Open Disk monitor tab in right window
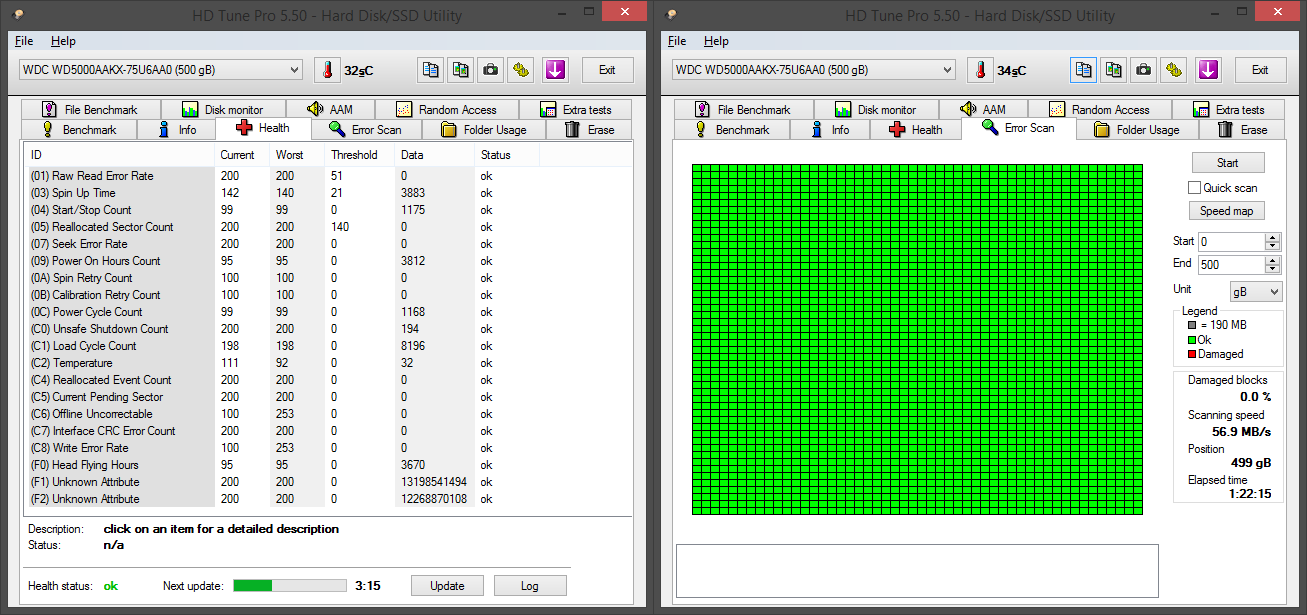The width and height of the screenshot is (1307, 615). [876, 109]
